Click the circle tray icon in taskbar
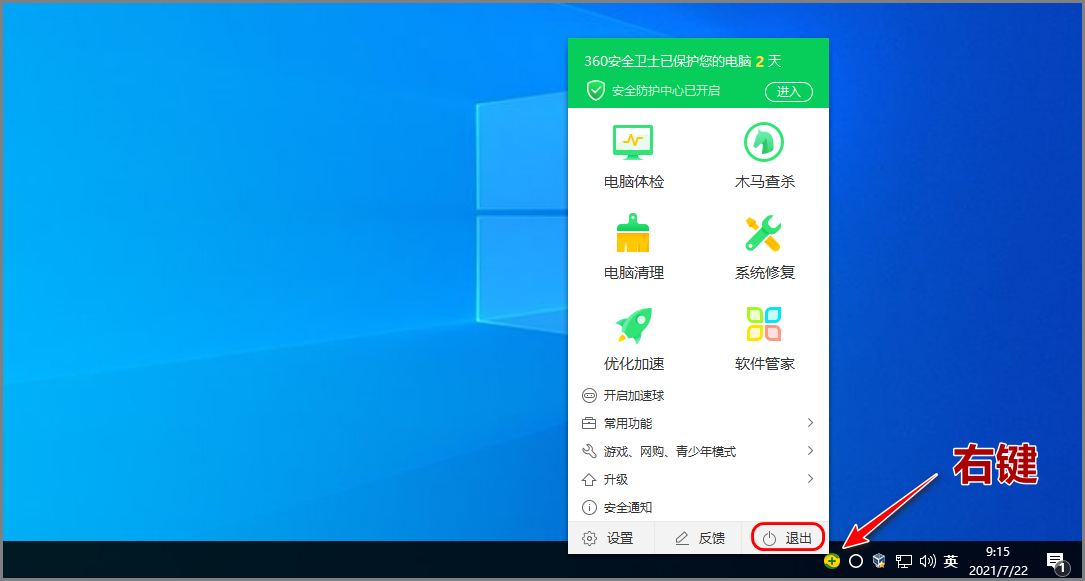The height and width of the screenshot is (581, 1085). [x=856, y=561]
